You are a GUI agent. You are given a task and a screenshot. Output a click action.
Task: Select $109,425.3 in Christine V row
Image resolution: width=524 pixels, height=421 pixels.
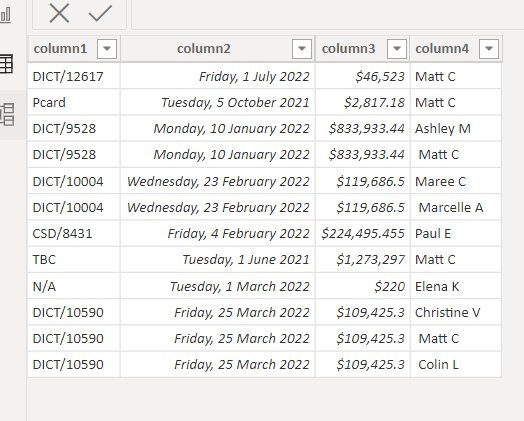[x=363, y=312]
